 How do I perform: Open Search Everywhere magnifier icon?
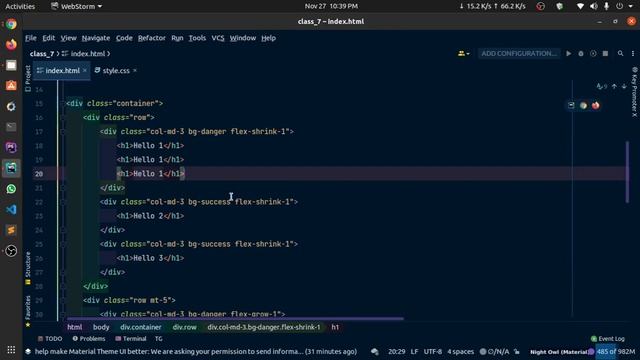620,53
